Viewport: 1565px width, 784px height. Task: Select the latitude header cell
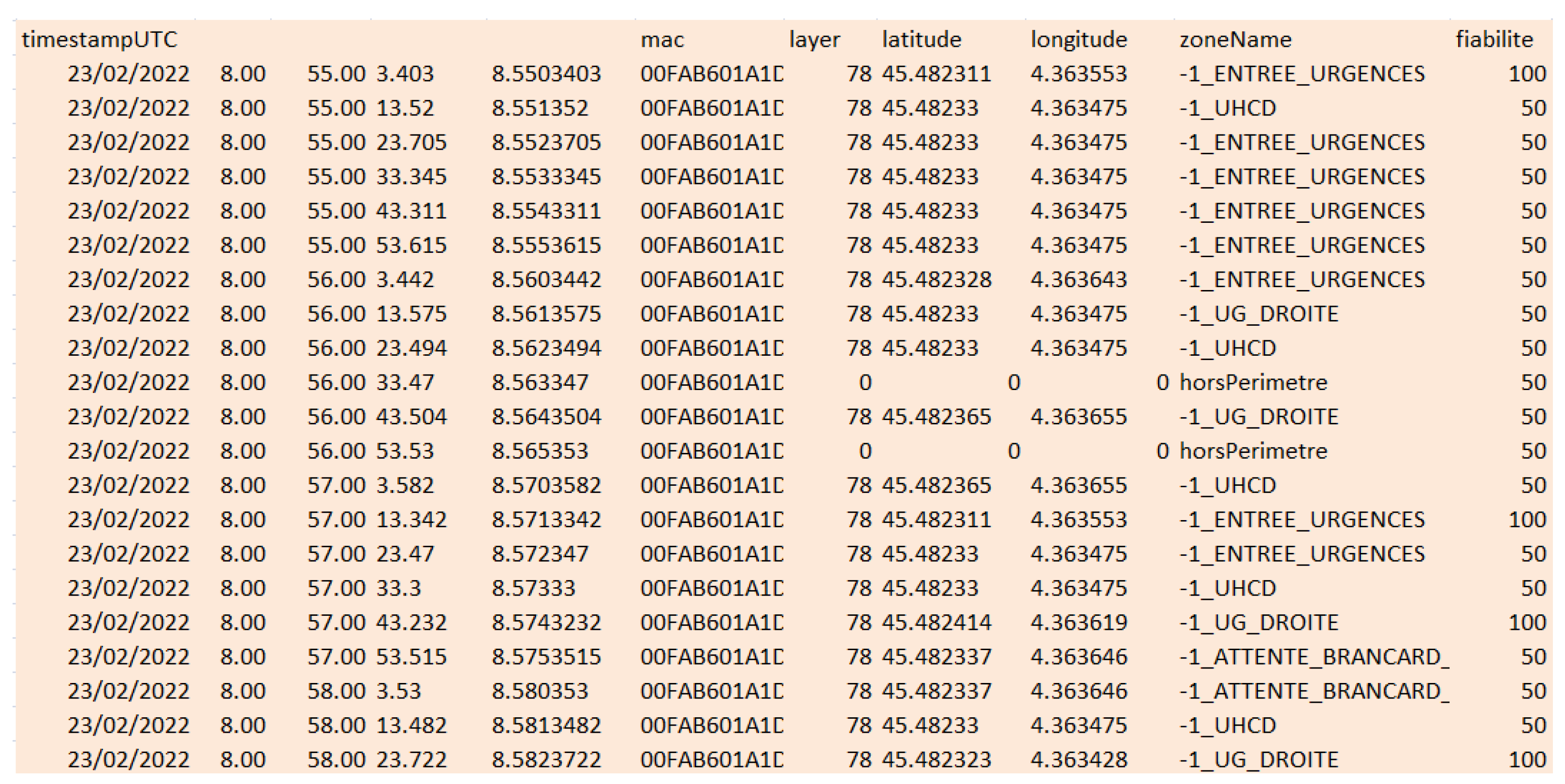point(921,40)
